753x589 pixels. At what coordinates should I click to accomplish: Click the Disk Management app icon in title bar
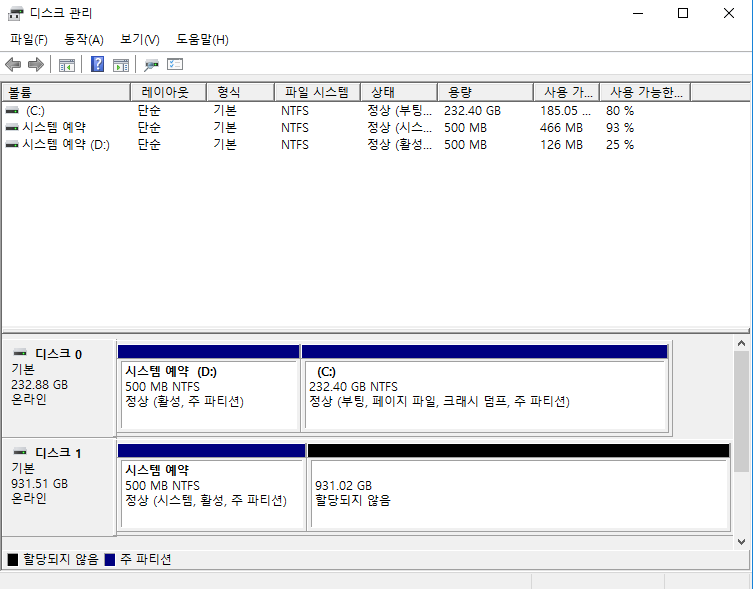[15, 13]
